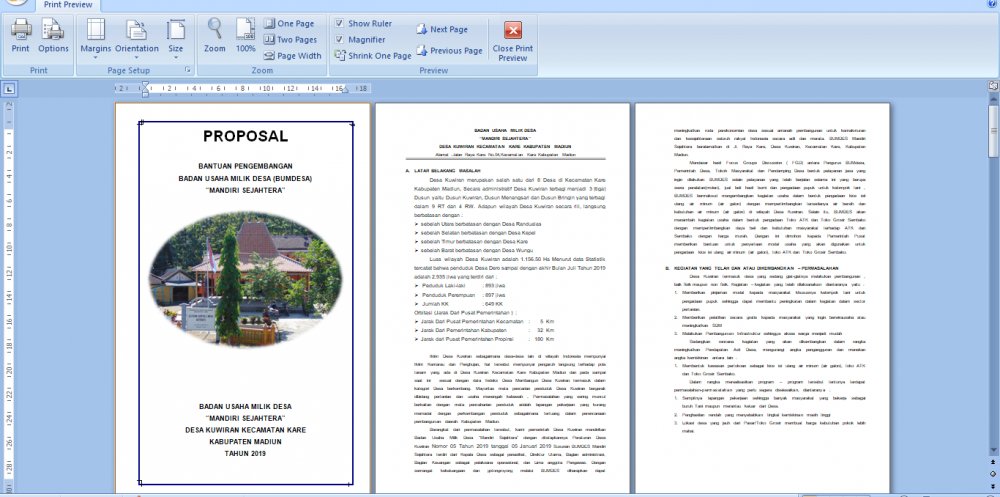Click the third preview page
The image size is (1000, 497).
[762, 298]
